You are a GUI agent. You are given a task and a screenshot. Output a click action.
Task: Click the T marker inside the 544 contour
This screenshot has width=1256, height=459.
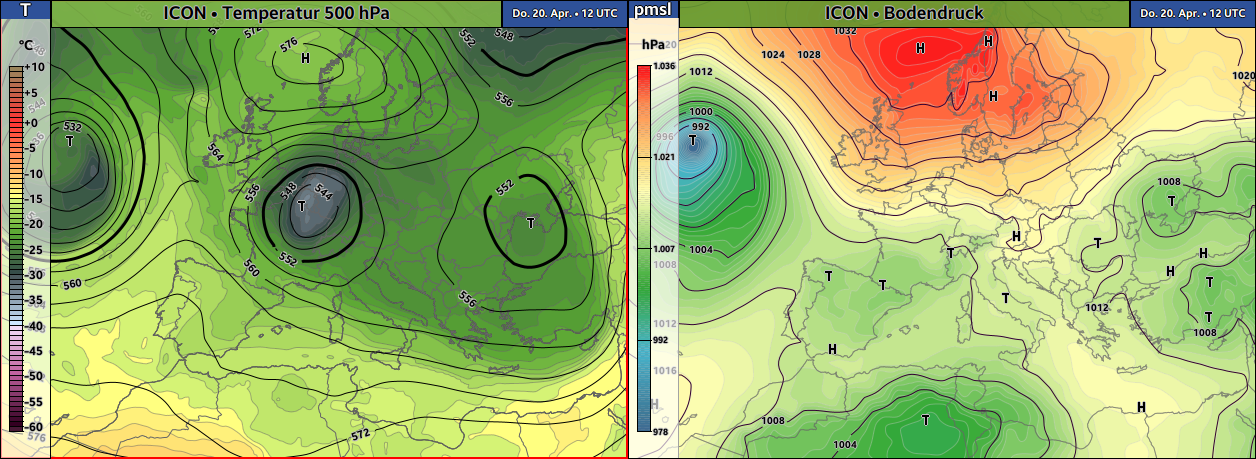tap(302, 205)
